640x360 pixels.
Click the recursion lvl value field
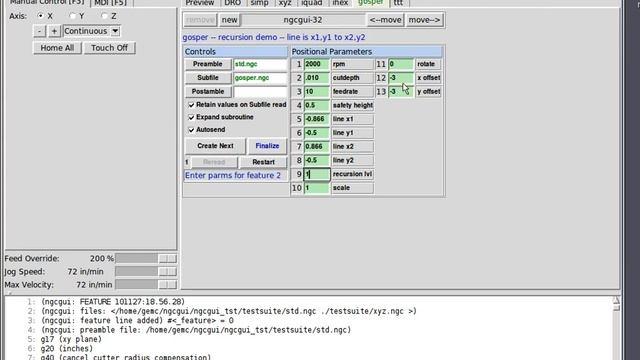[x=317, y=174]
